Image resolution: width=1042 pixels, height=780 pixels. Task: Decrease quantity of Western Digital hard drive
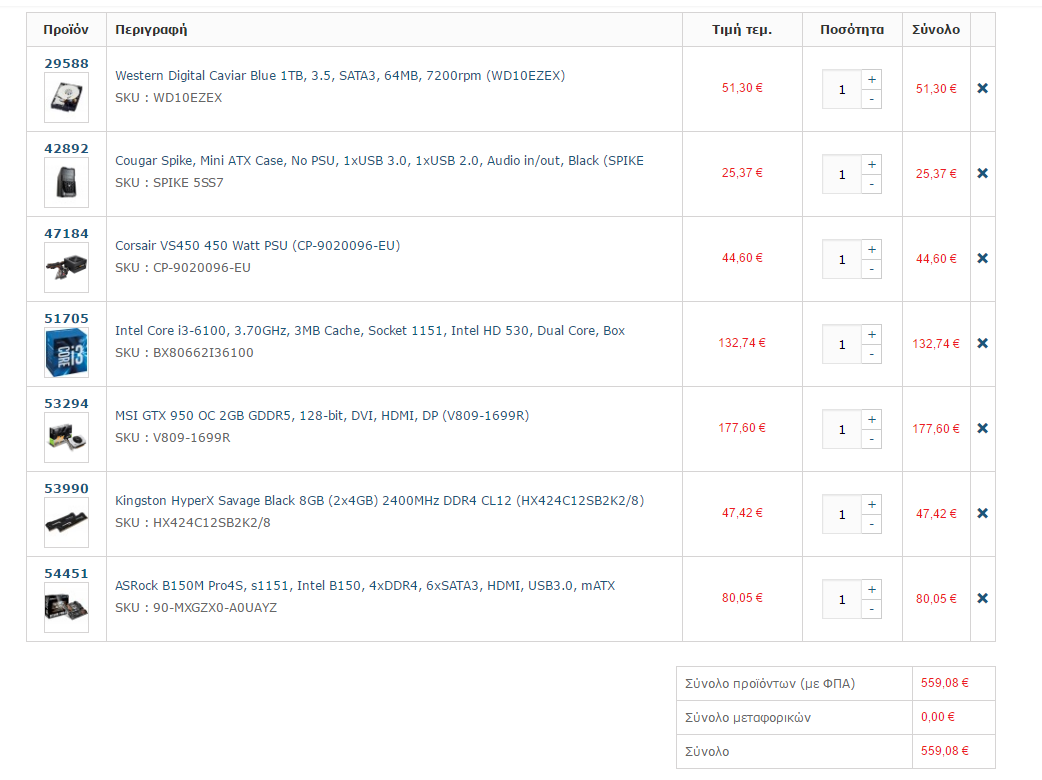[x=871, y=99]
